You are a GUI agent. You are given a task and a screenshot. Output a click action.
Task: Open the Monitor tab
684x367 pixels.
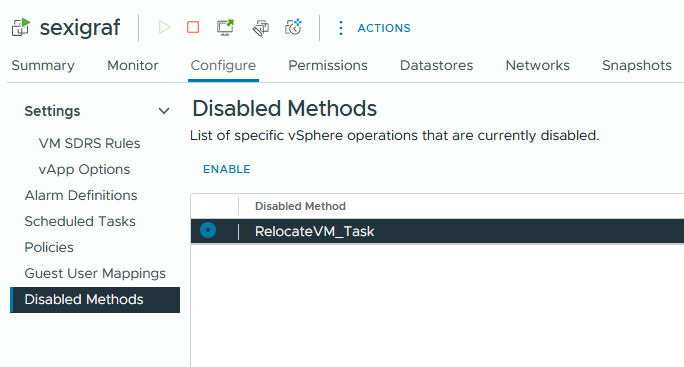133,65
